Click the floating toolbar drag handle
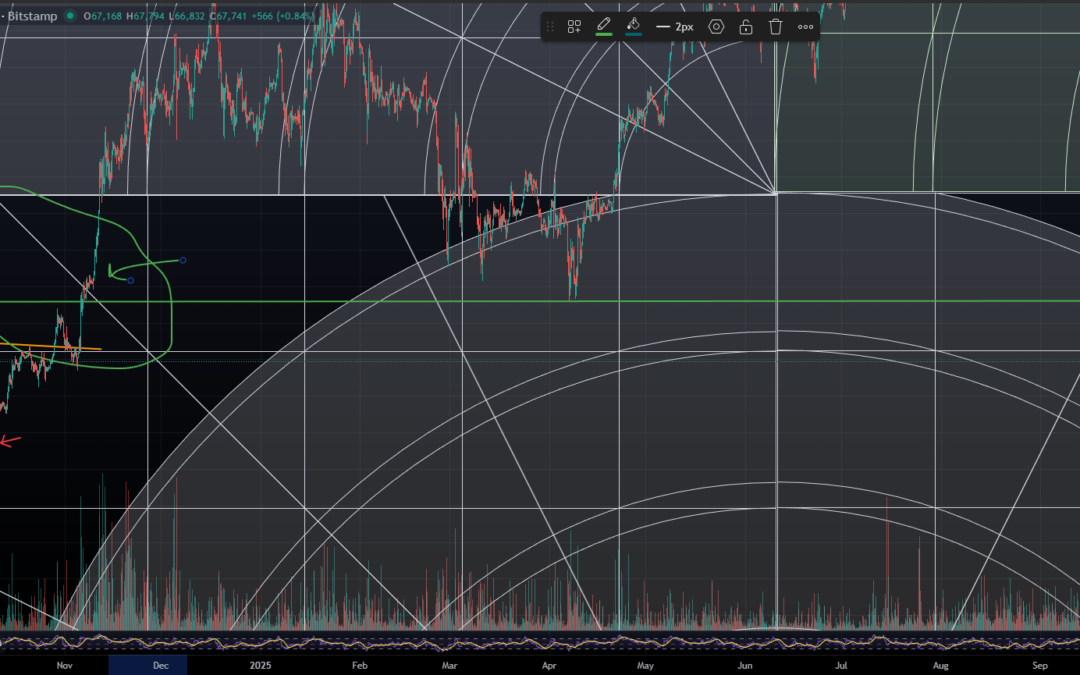Image resolution: width=1080 pixels, height=675 pixels. 550,26
